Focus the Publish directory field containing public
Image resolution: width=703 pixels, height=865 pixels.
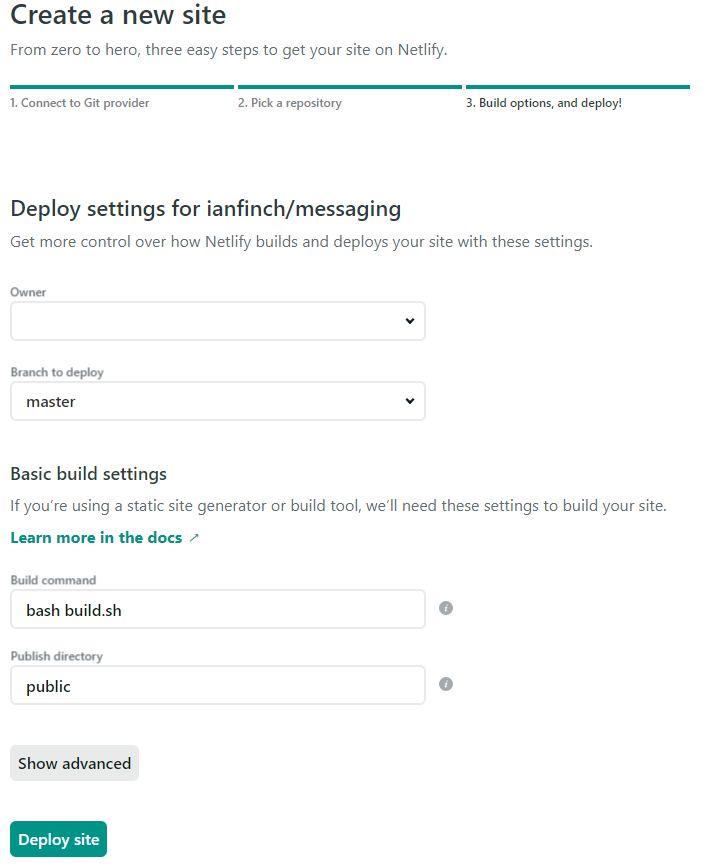(218, 686)
